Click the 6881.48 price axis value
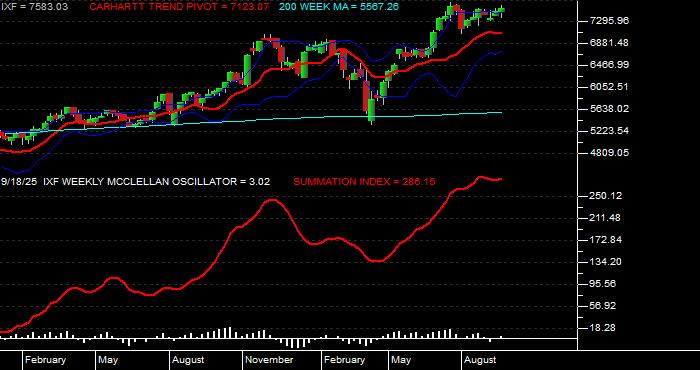 click(609, 43)
